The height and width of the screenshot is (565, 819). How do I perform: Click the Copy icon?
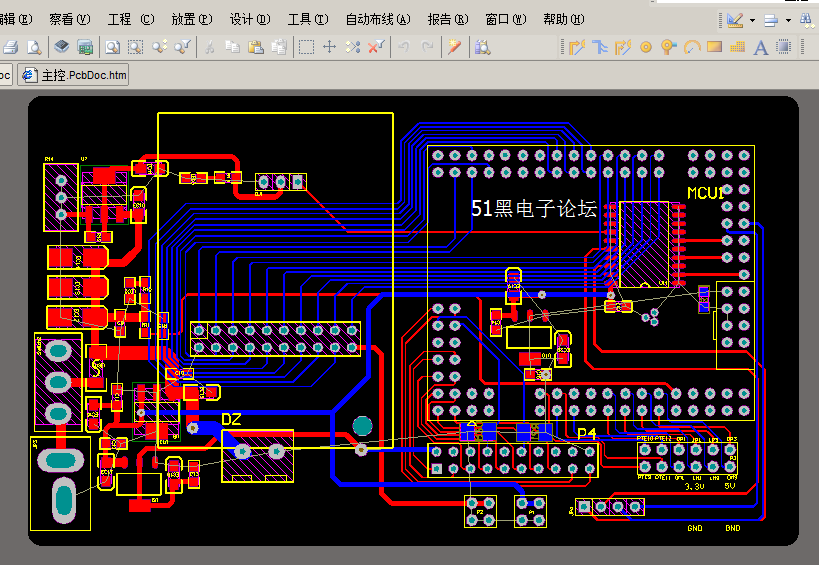(232, 47)
